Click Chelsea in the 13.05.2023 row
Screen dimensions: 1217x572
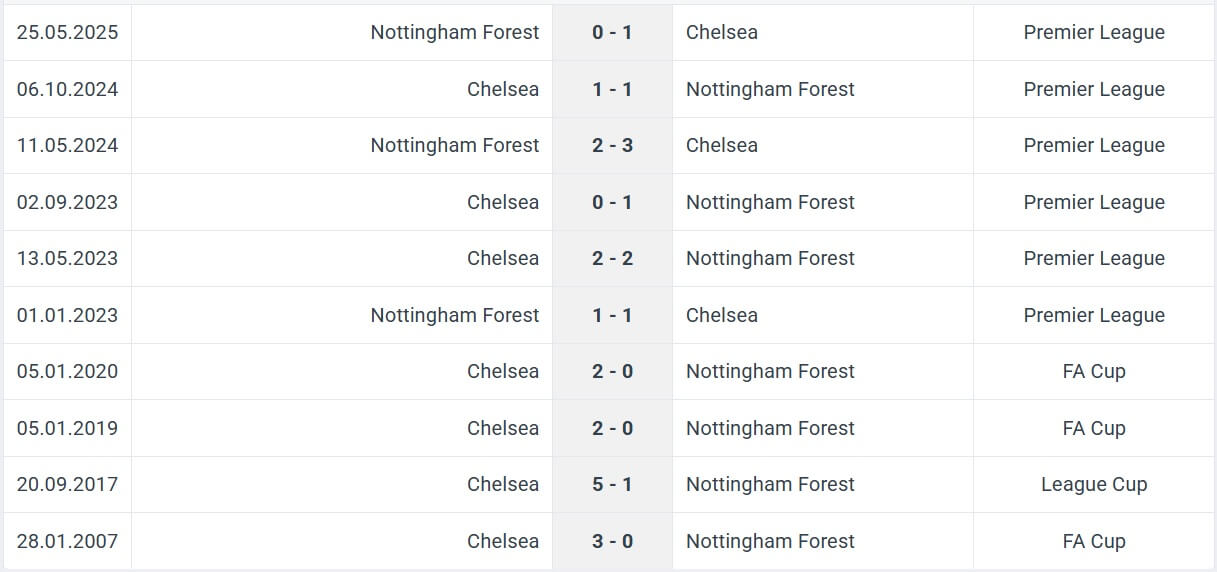502,258
